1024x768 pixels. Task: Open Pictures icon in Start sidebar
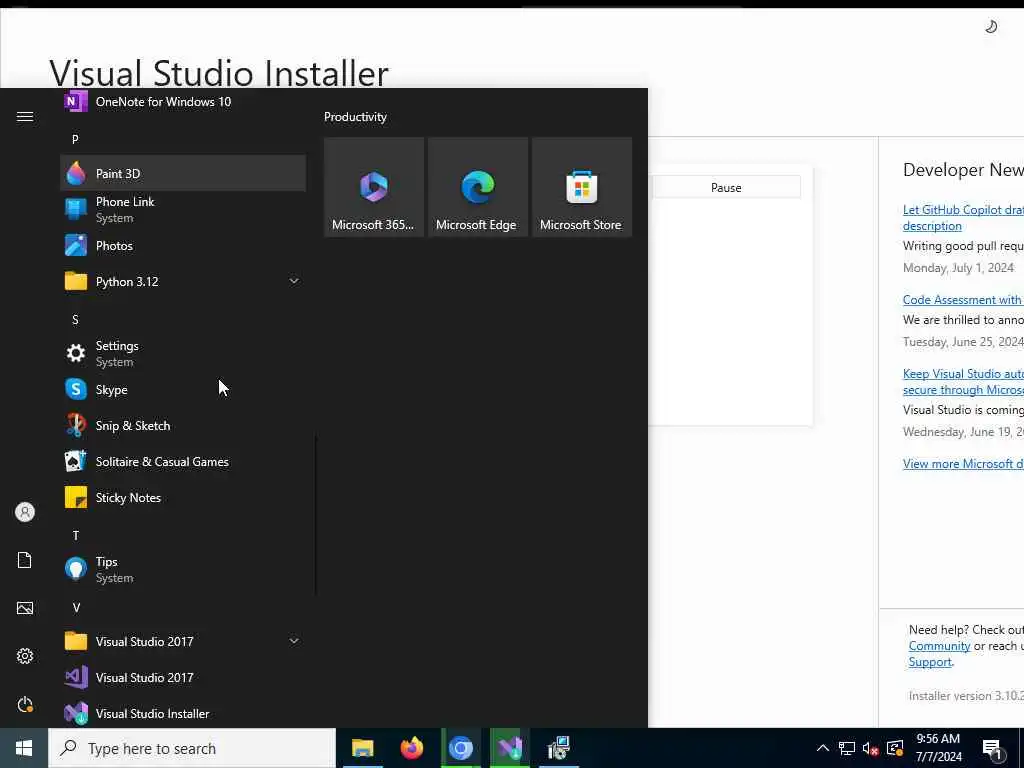(25, 608)
